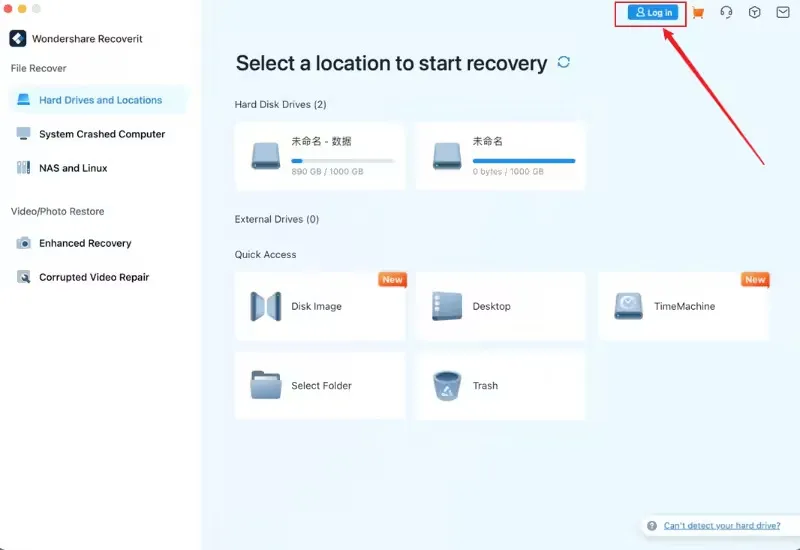The width and height of the screenshot is (800, 550).
Task: Click the help question mark icon
Action: click(x=652, y=526)
